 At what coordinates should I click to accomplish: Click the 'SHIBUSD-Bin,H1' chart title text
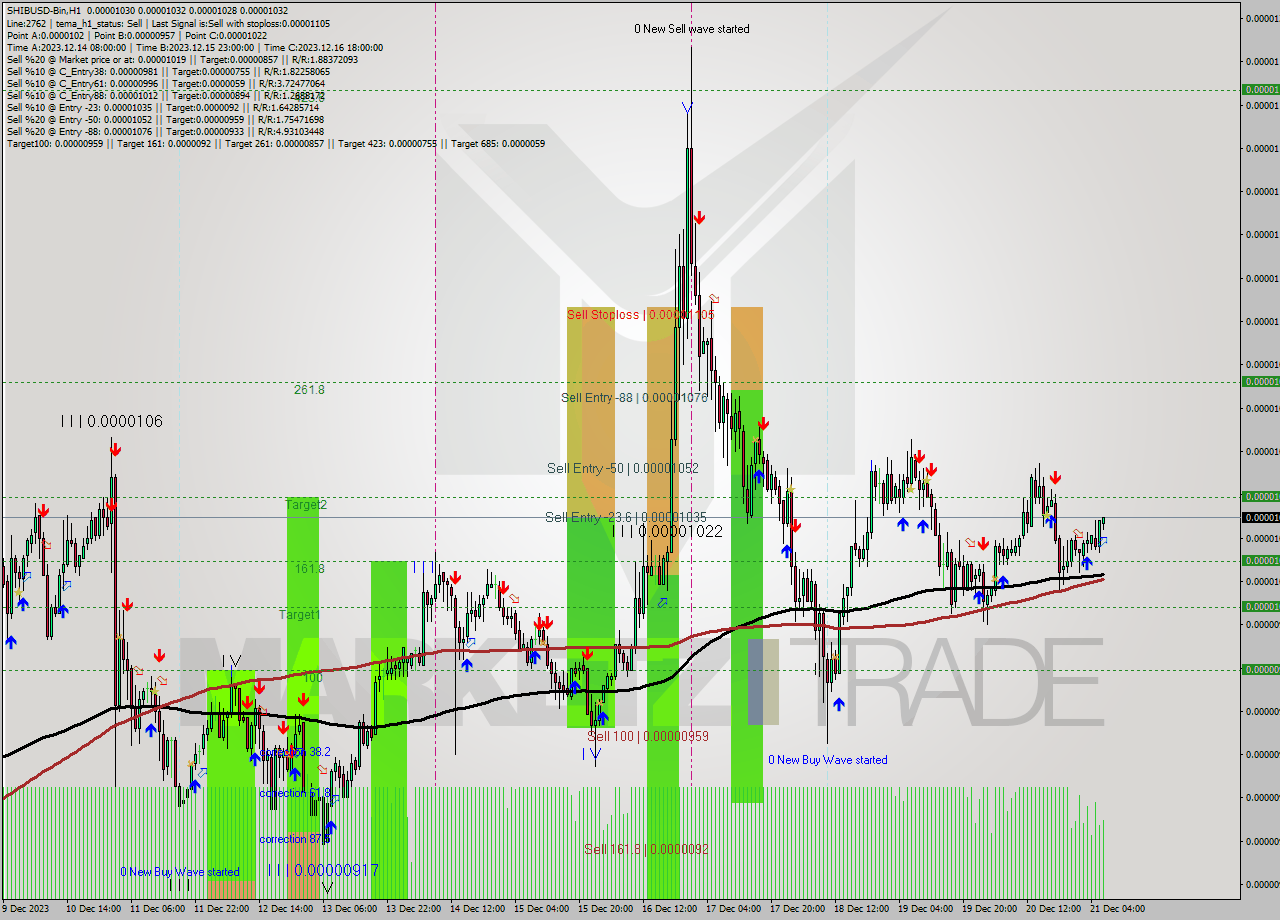point(44,11)
